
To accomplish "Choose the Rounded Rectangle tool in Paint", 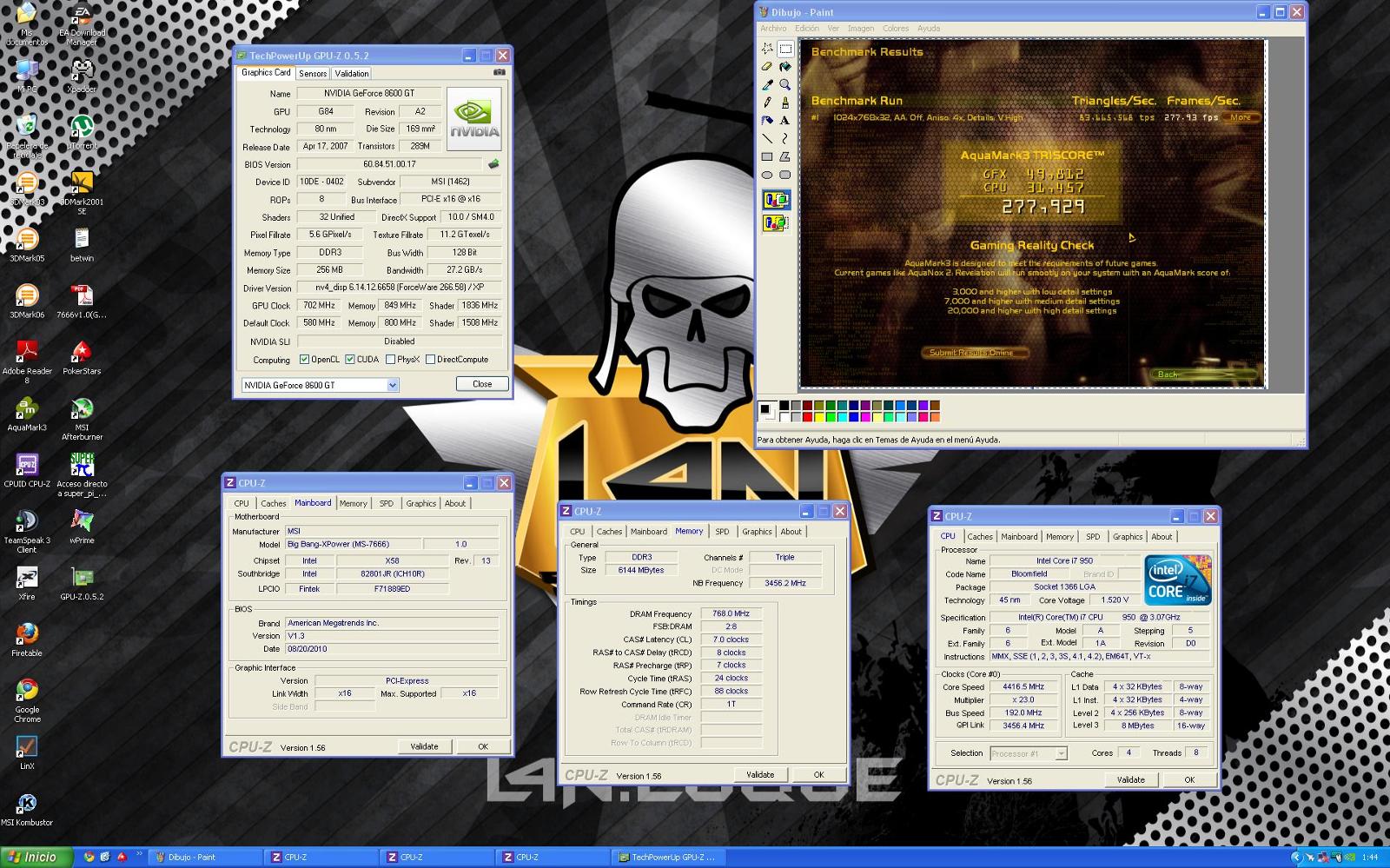I will tap(785, 175).
